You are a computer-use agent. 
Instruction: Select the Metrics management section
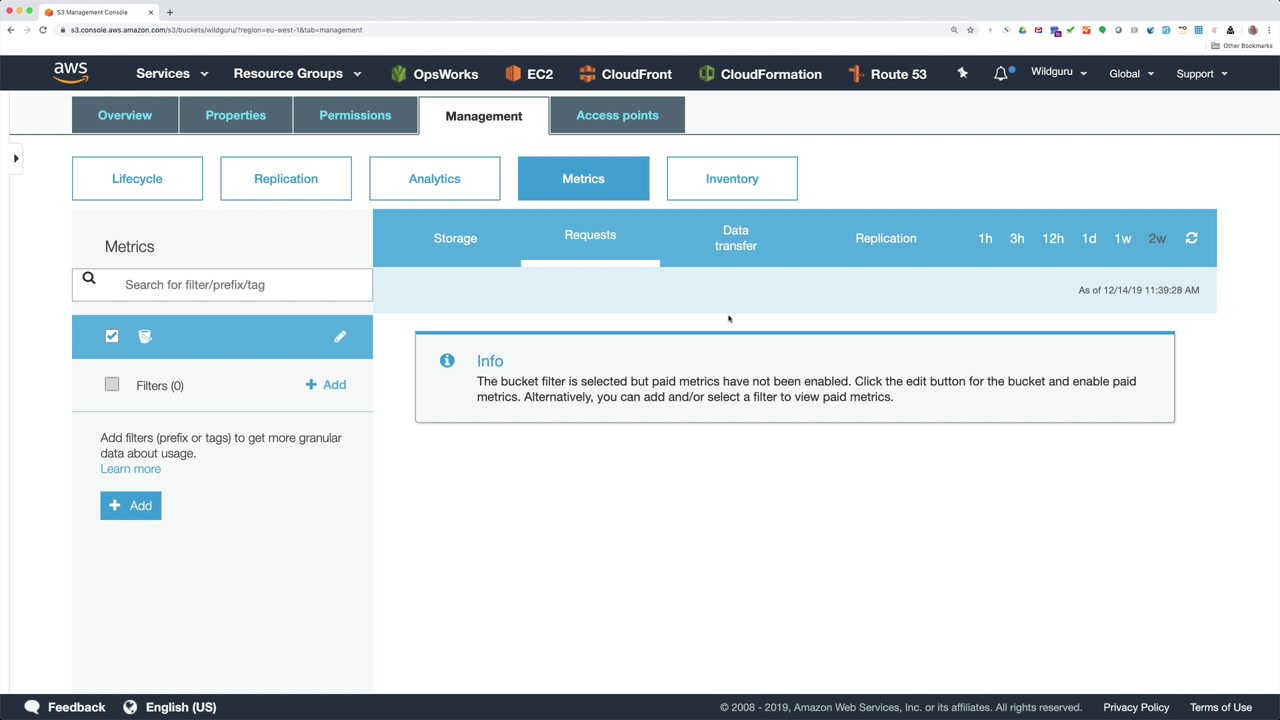pos(583,179)
